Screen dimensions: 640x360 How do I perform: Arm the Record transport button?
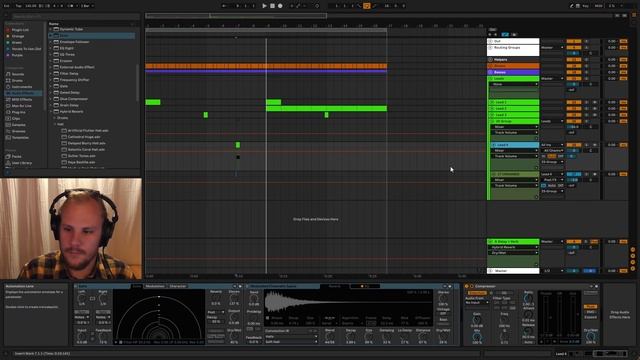pyautogui.click(x=280, y=6)
